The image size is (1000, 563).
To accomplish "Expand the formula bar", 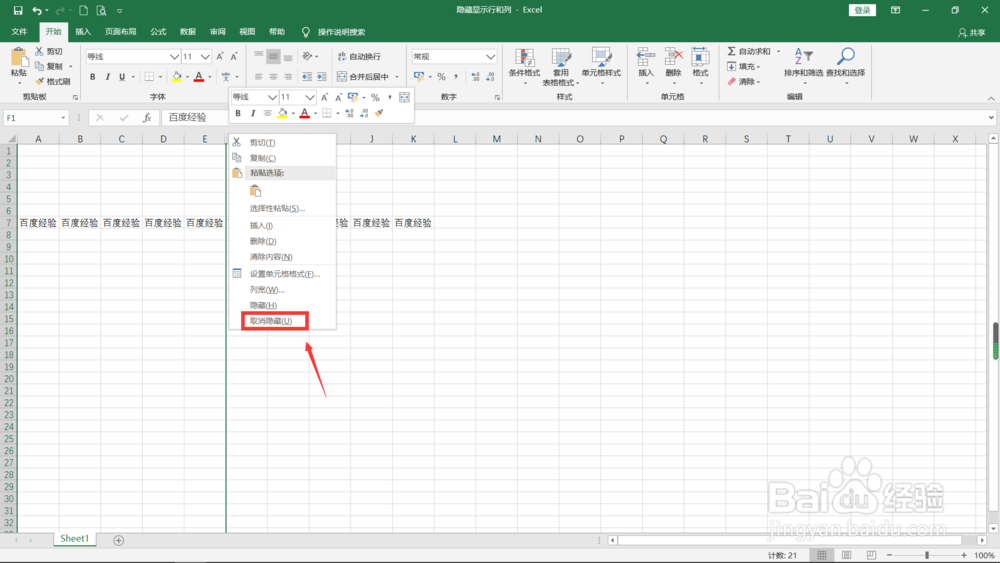I will tap(991, 118).
